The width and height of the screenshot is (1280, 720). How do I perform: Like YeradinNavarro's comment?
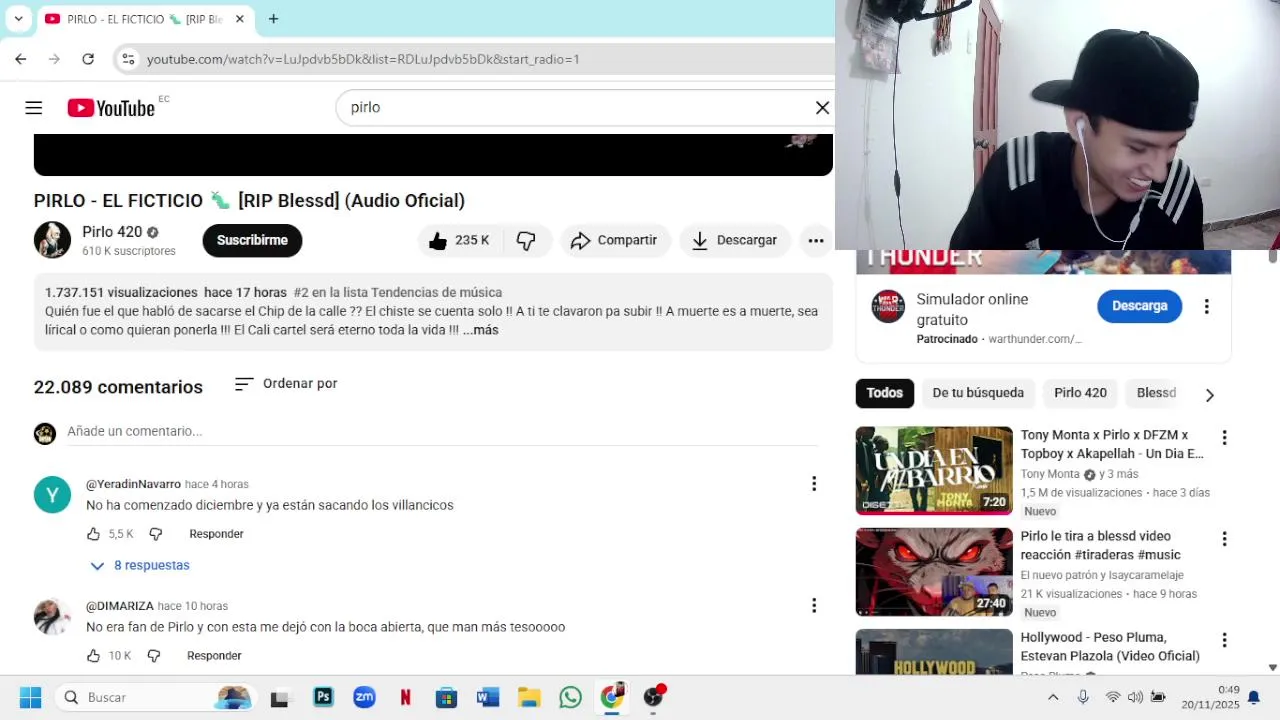coord(94,534)
